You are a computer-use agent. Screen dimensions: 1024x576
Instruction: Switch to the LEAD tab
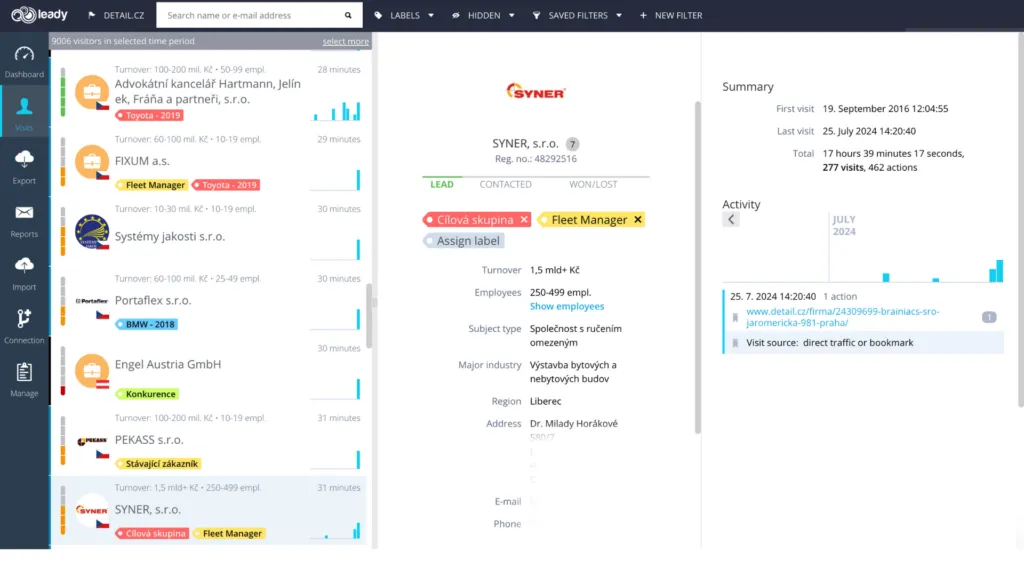441,184
